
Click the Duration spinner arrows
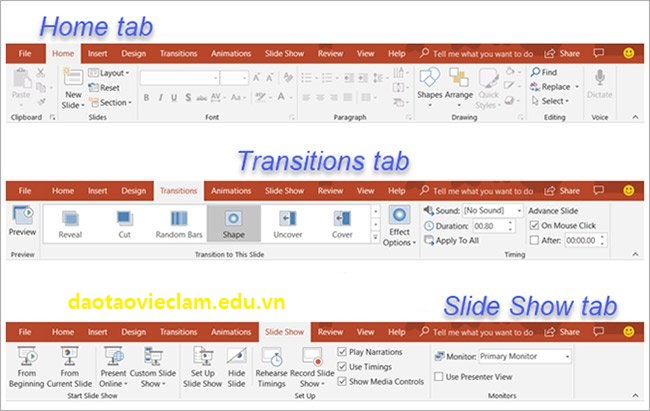[x=511, y=226]
